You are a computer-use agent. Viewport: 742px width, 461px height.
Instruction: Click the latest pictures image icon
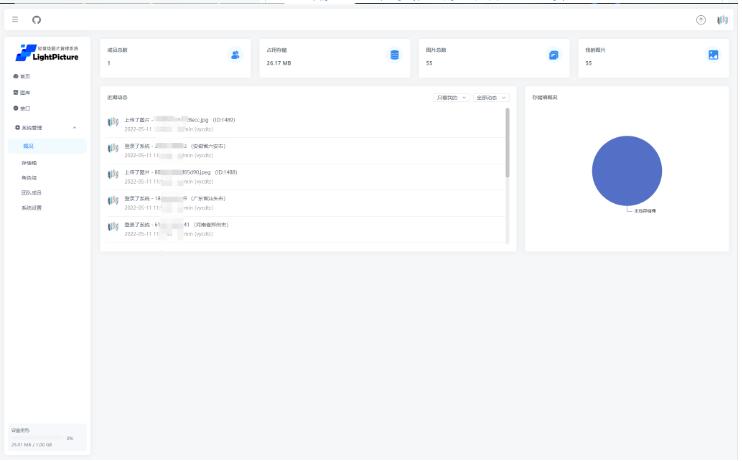[x=713, y=55]
